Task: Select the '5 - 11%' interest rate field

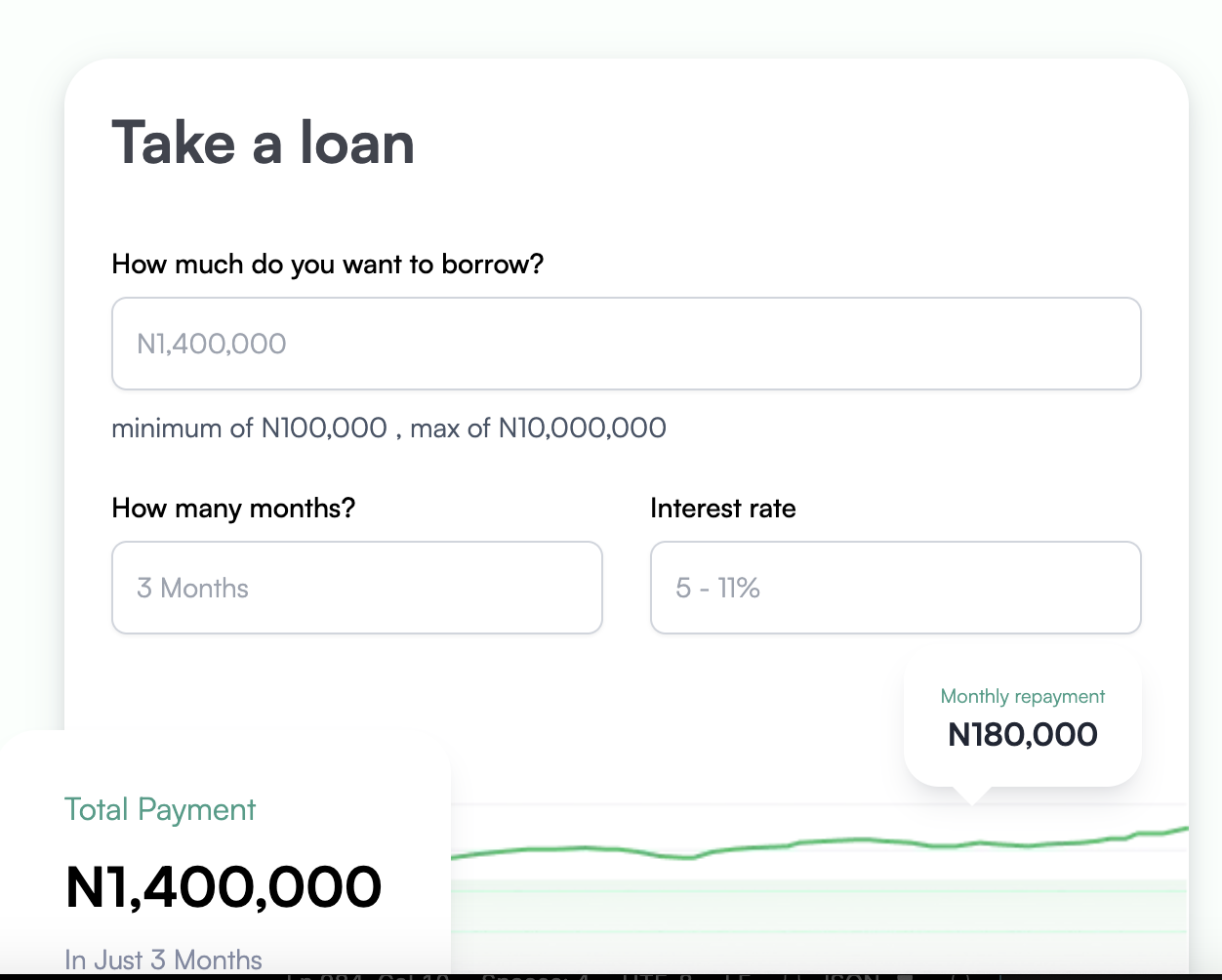Action: point(895,588)
